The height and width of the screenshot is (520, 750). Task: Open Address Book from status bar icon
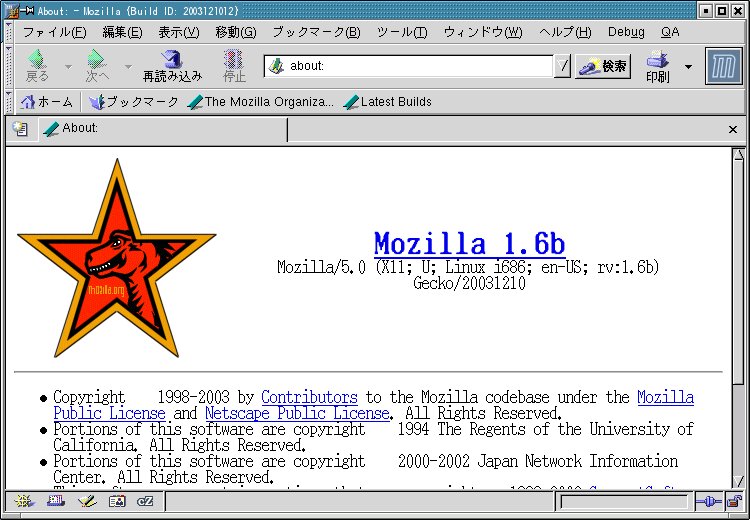[x=117, y=501]
